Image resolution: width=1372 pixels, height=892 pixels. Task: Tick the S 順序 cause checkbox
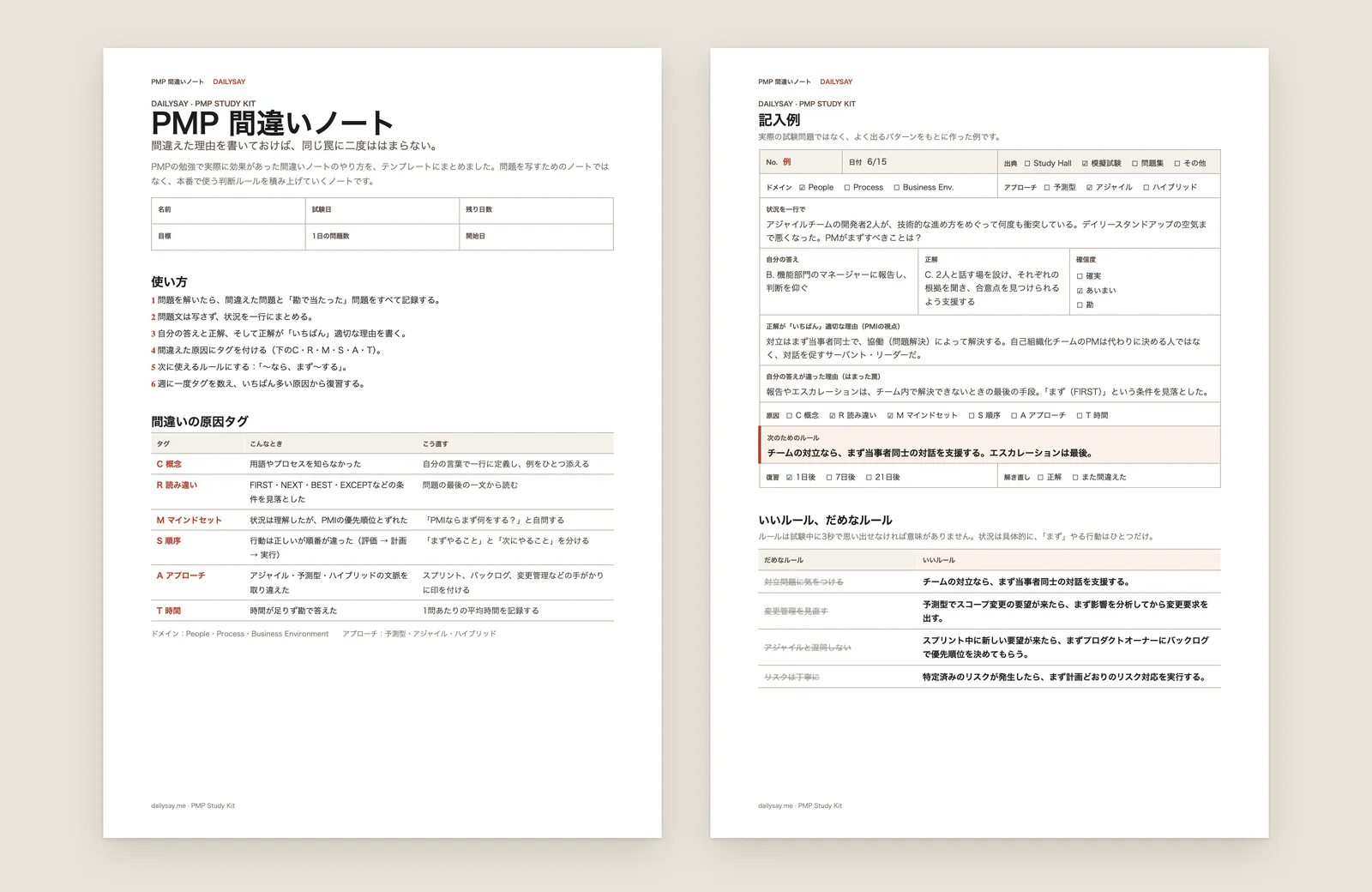tap(972, 415)
